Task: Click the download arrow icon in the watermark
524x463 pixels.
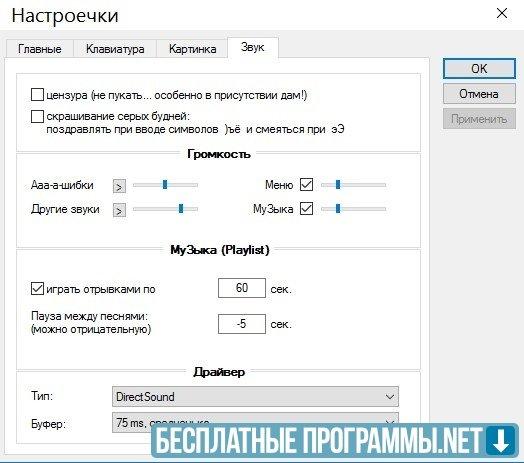Action: (x=501, y=440)
